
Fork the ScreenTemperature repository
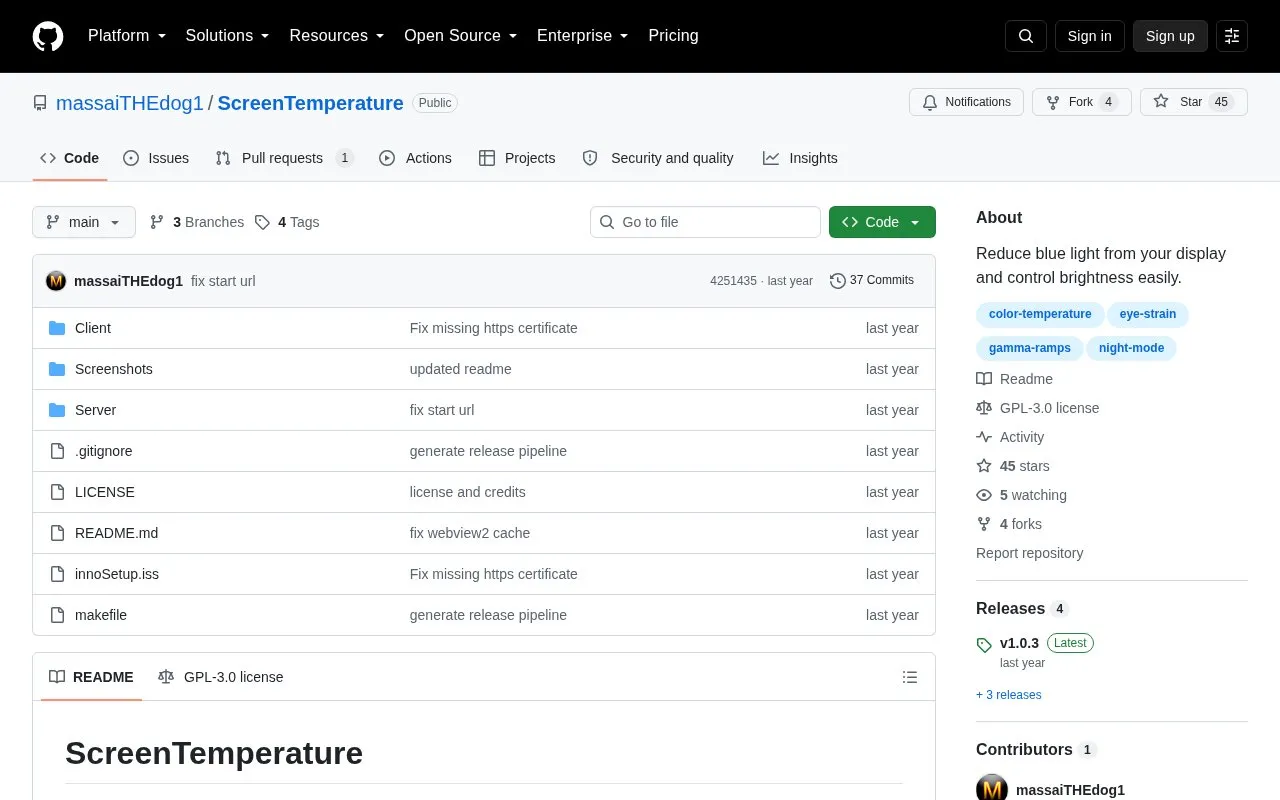(1081, 102)
